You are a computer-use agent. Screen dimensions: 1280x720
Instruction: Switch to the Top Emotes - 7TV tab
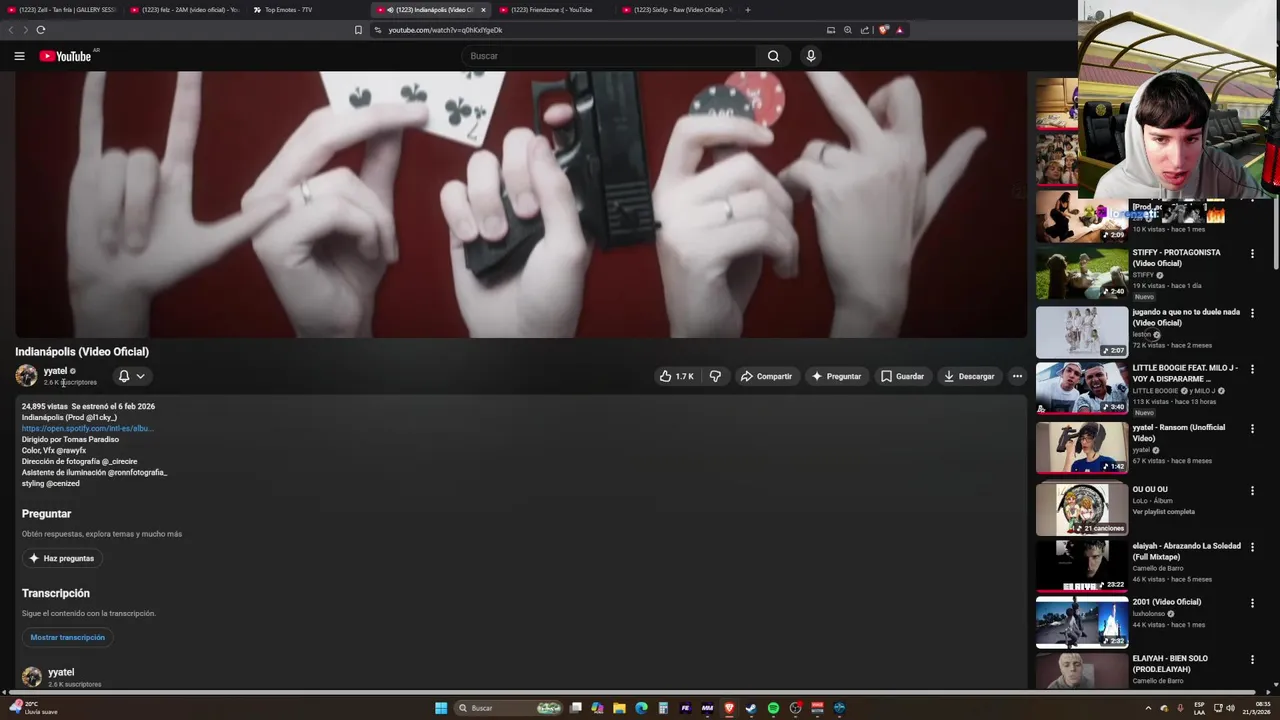coord(308,10)
